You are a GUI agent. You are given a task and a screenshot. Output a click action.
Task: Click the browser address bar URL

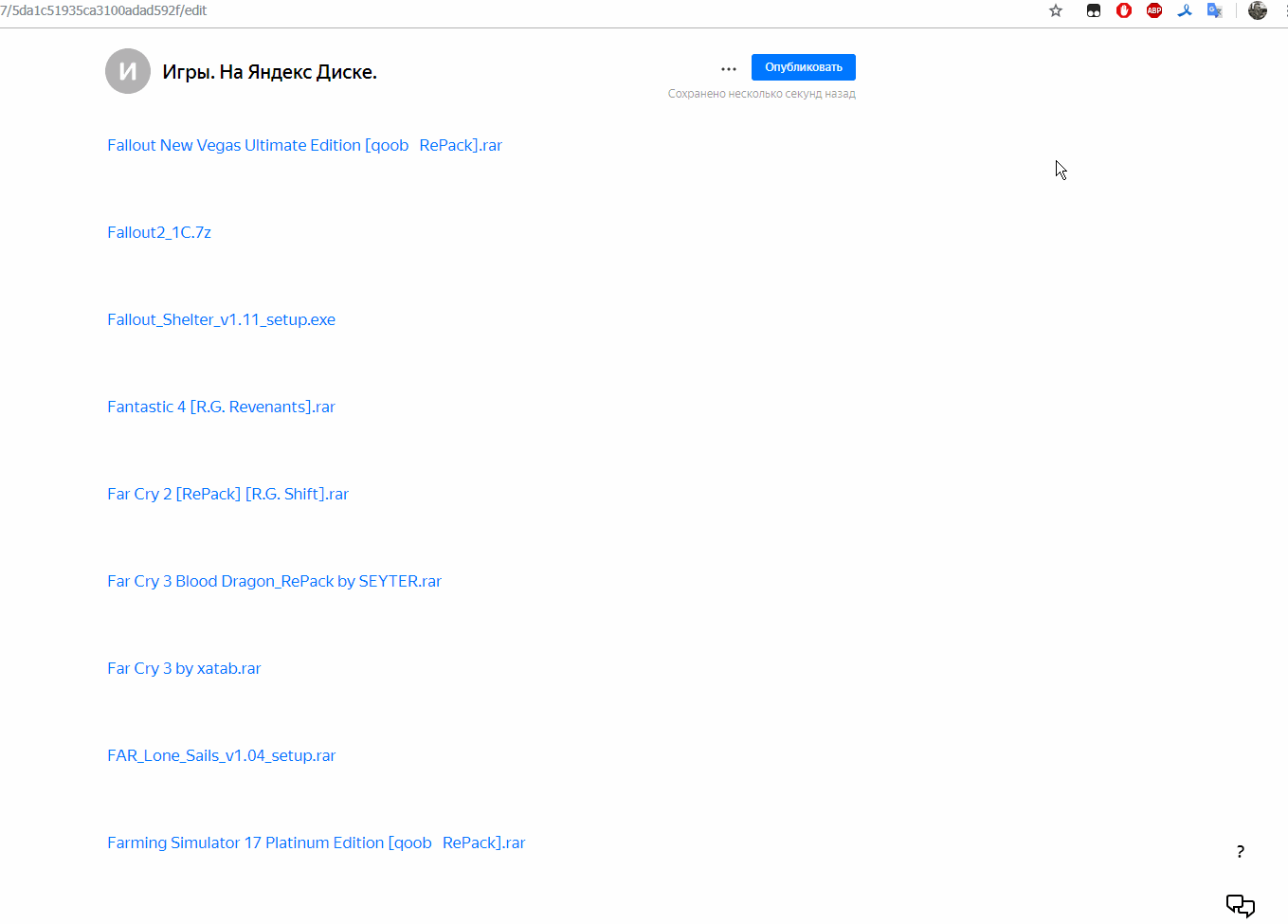coord(103,10)
